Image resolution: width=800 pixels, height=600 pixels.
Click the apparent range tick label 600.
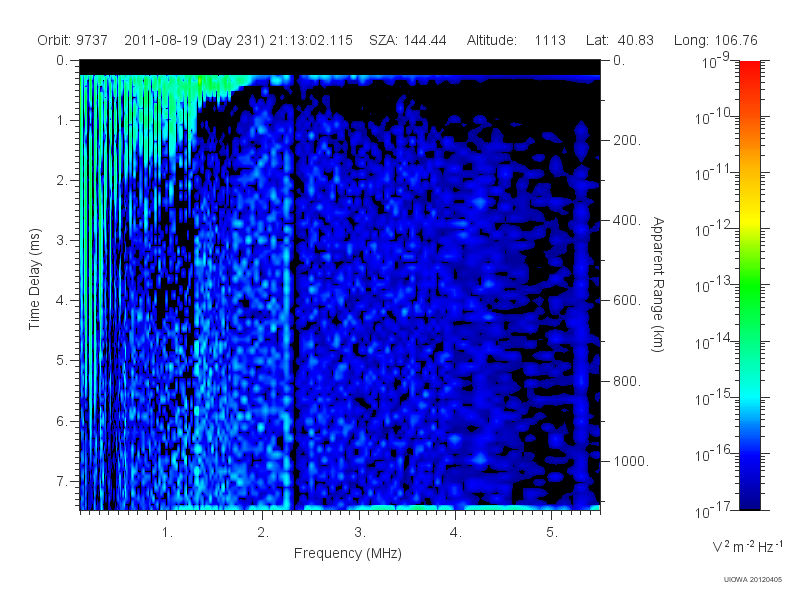tap(627, 301)
